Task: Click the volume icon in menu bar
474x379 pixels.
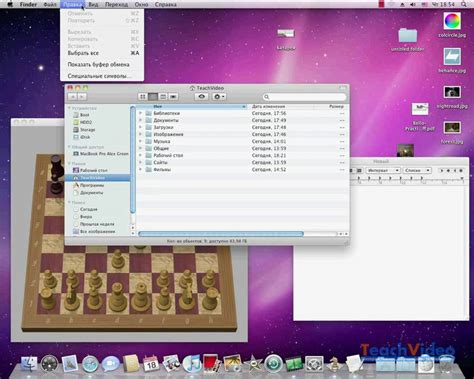Action: 413,4
